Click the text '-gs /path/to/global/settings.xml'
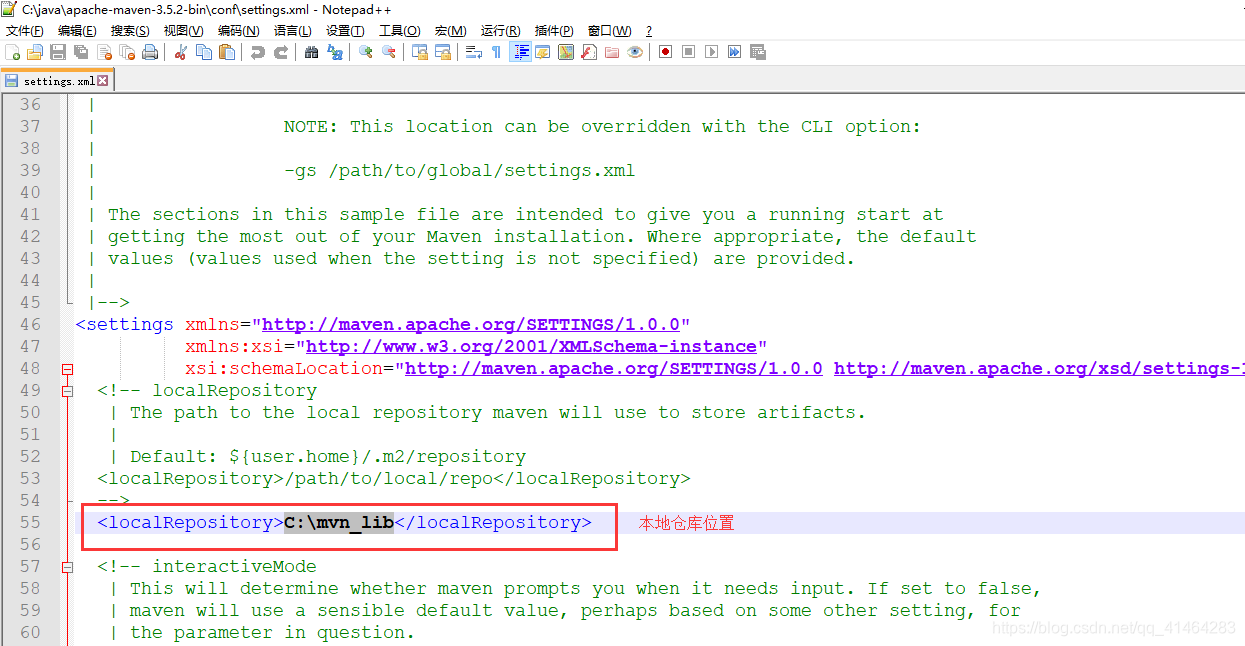Screen dimensions: 1245x646 459,171
